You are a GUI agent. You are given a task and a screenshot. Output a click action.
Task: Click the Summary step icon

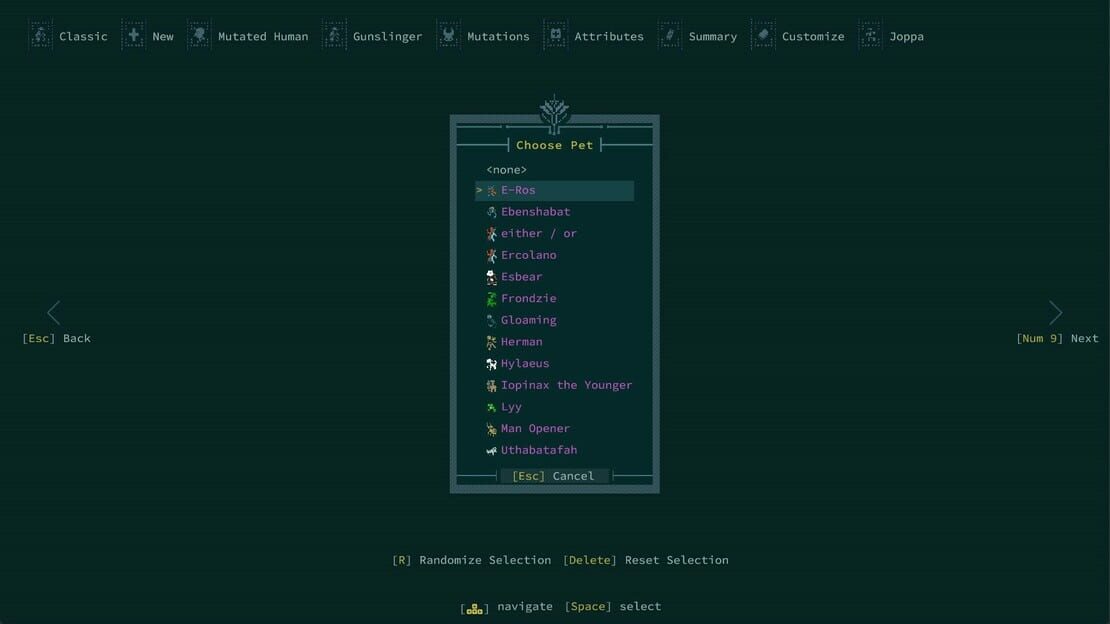[670, 35]
